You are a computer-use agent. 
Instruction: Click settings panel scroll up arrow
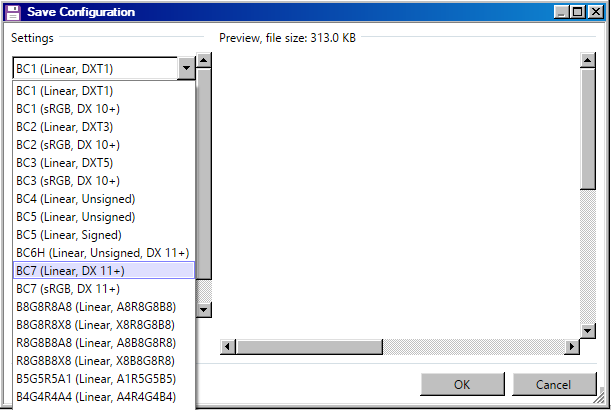tap(204, 60)
